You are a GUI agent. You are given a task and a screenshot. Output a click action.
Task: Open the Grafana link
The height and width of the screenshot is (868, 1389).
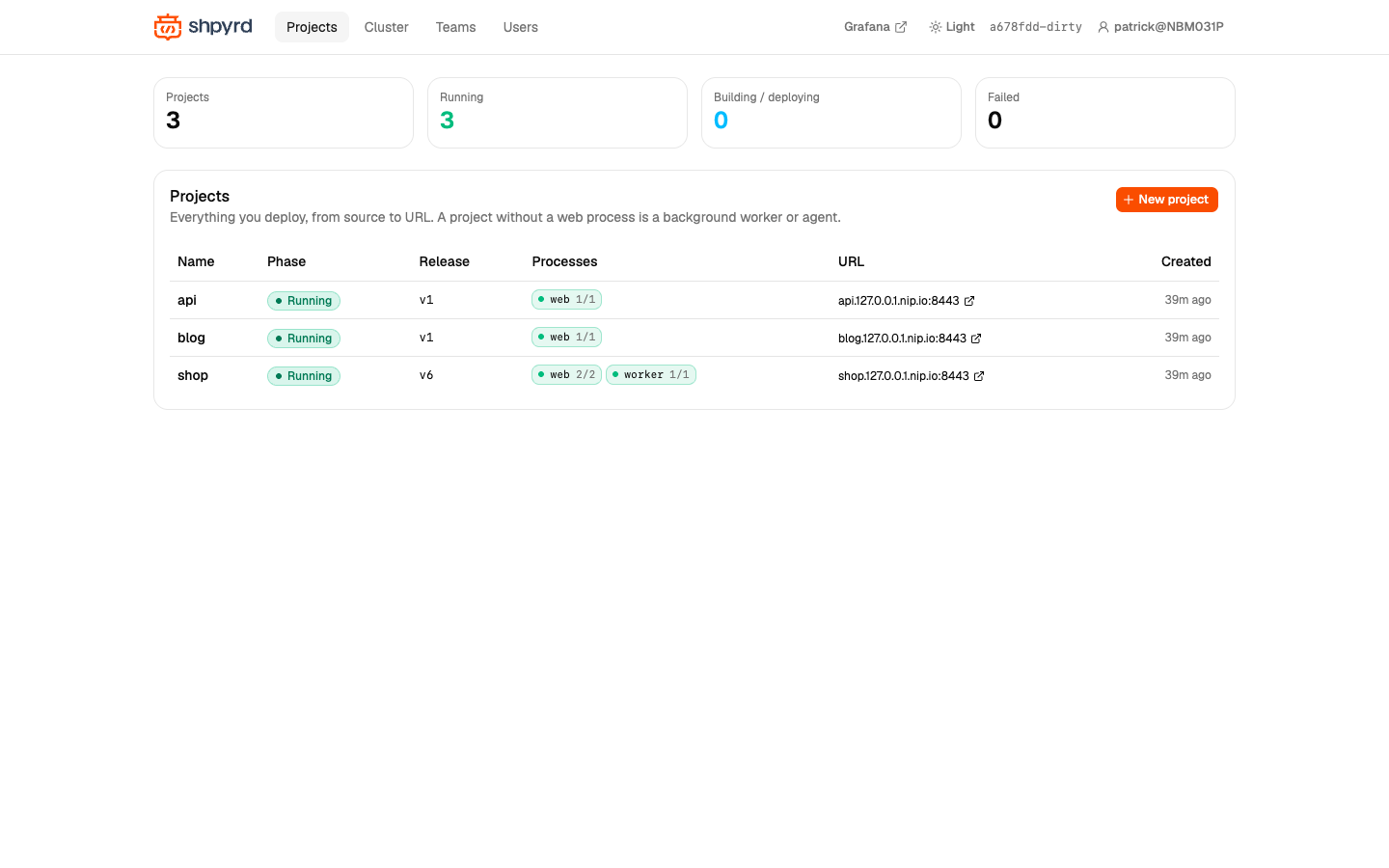[875, 27]
